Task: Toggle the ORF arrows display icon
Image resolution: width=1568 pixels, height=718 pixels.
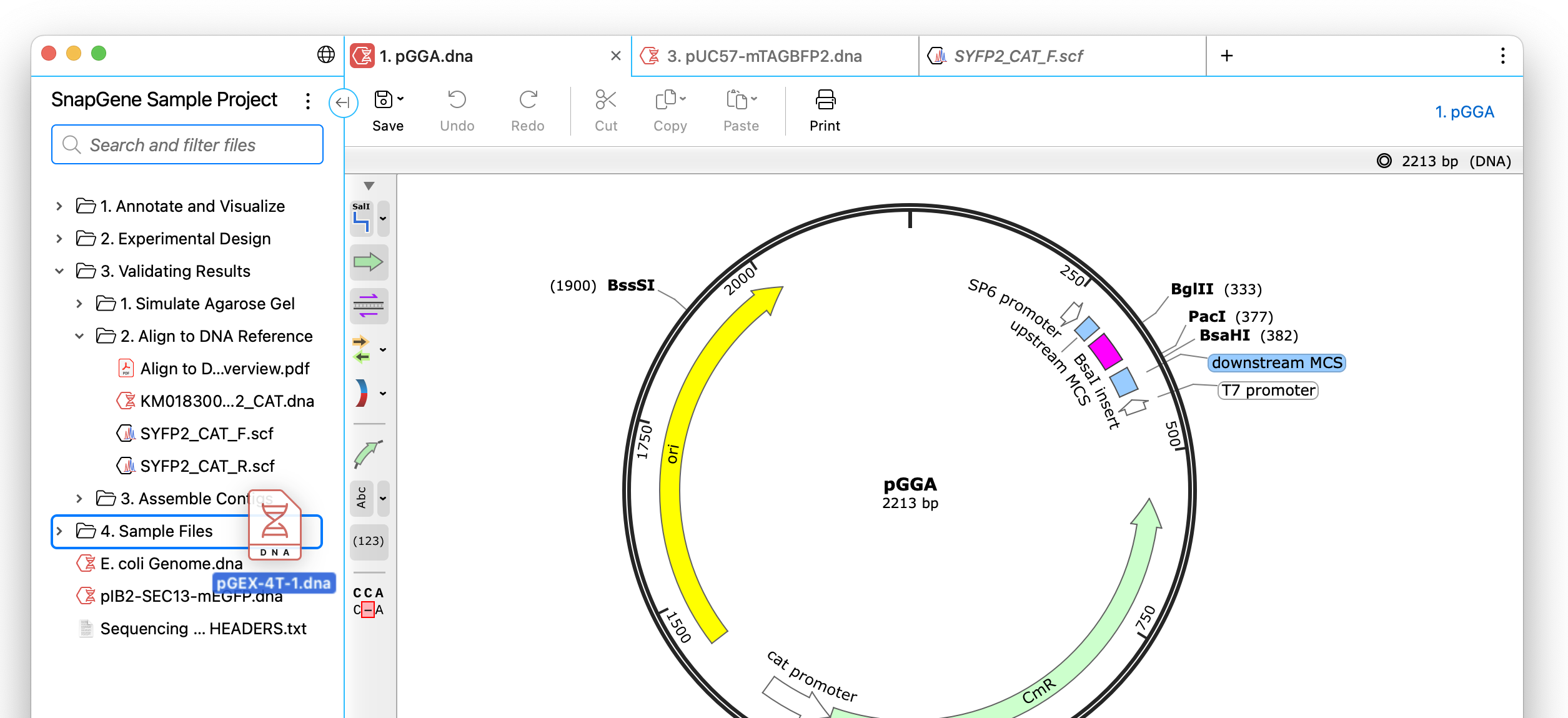Action: coord(362,349)
